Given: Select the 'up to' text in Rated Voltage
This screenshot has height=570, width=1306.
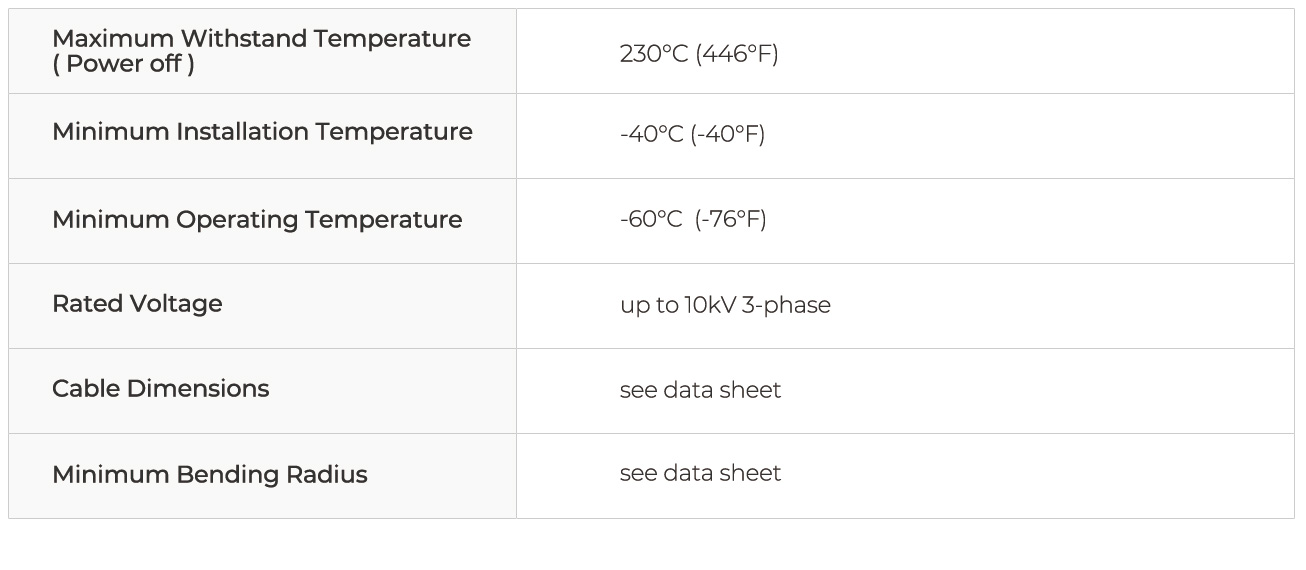Looking at the screenshot, I should pyautogui.click(x=649, y=306).
